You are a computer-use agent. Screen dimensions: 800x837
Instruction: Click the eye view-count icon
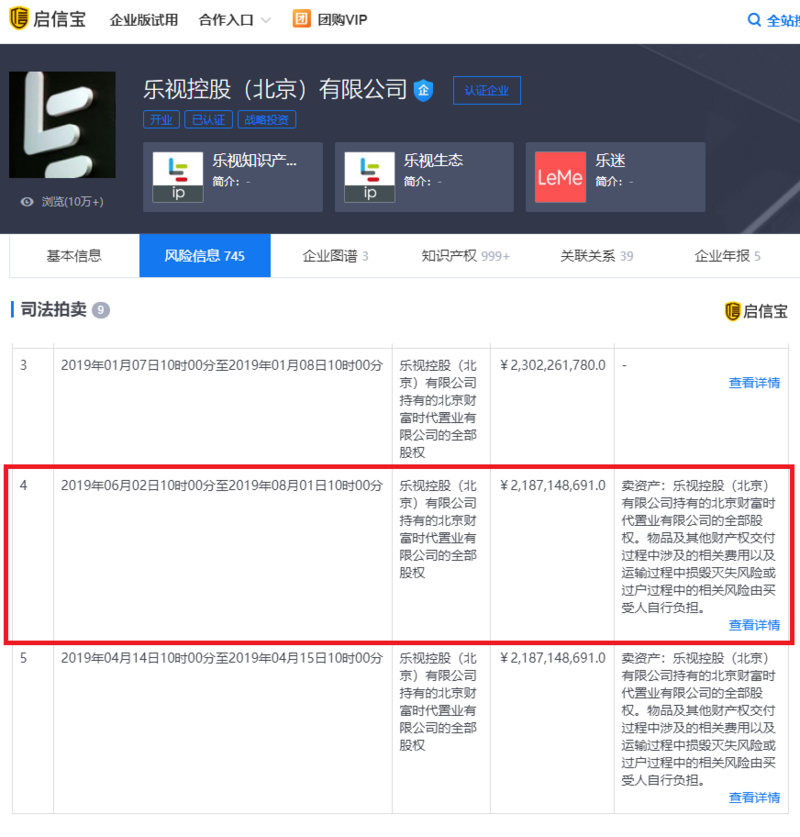point(27,201)
